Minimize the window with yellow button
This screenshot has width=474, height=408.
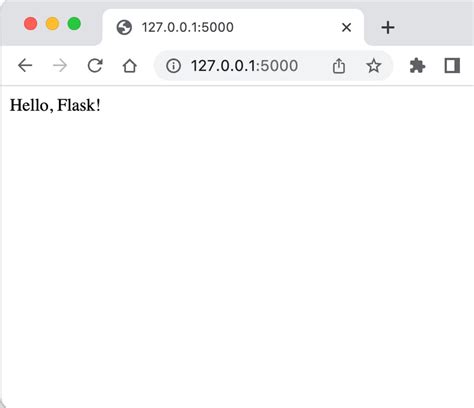click(x=52, y=24)
